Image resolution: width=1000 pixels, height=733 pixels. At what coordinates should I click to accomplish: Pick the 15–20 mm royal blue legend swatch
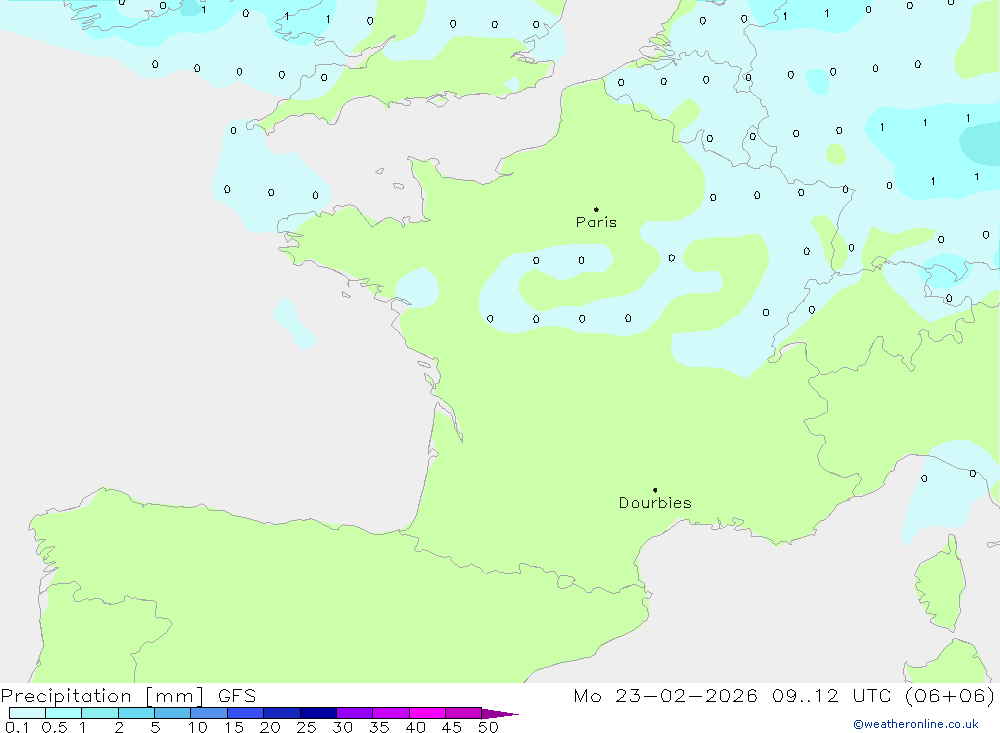pyautogui.click(x=246, y=713)
